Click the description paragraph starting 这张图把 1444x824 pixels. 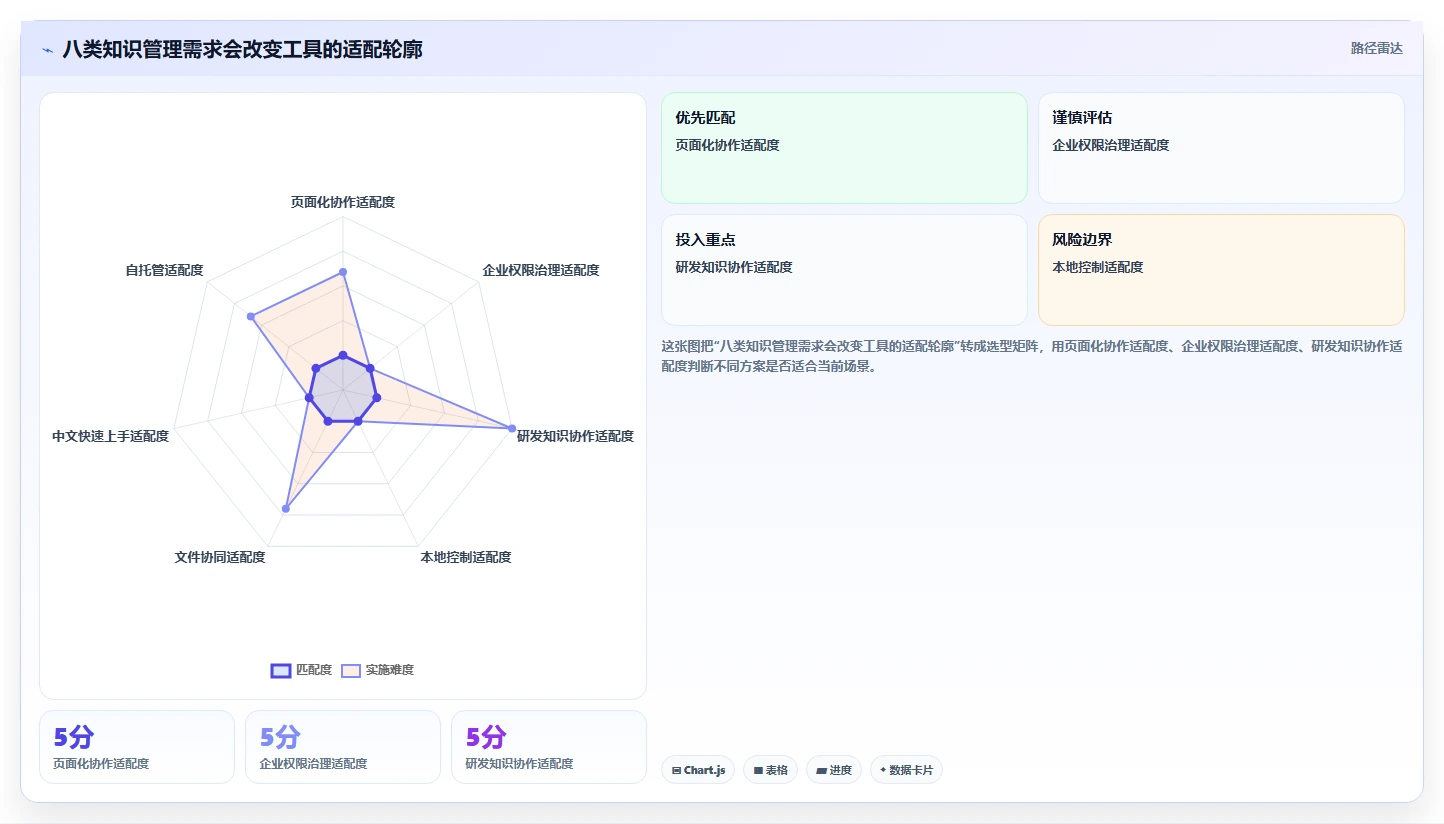(x=1032, y=356)
